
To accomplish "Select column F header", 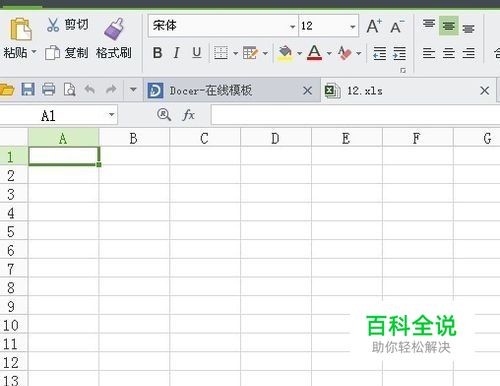I will 418,138.
